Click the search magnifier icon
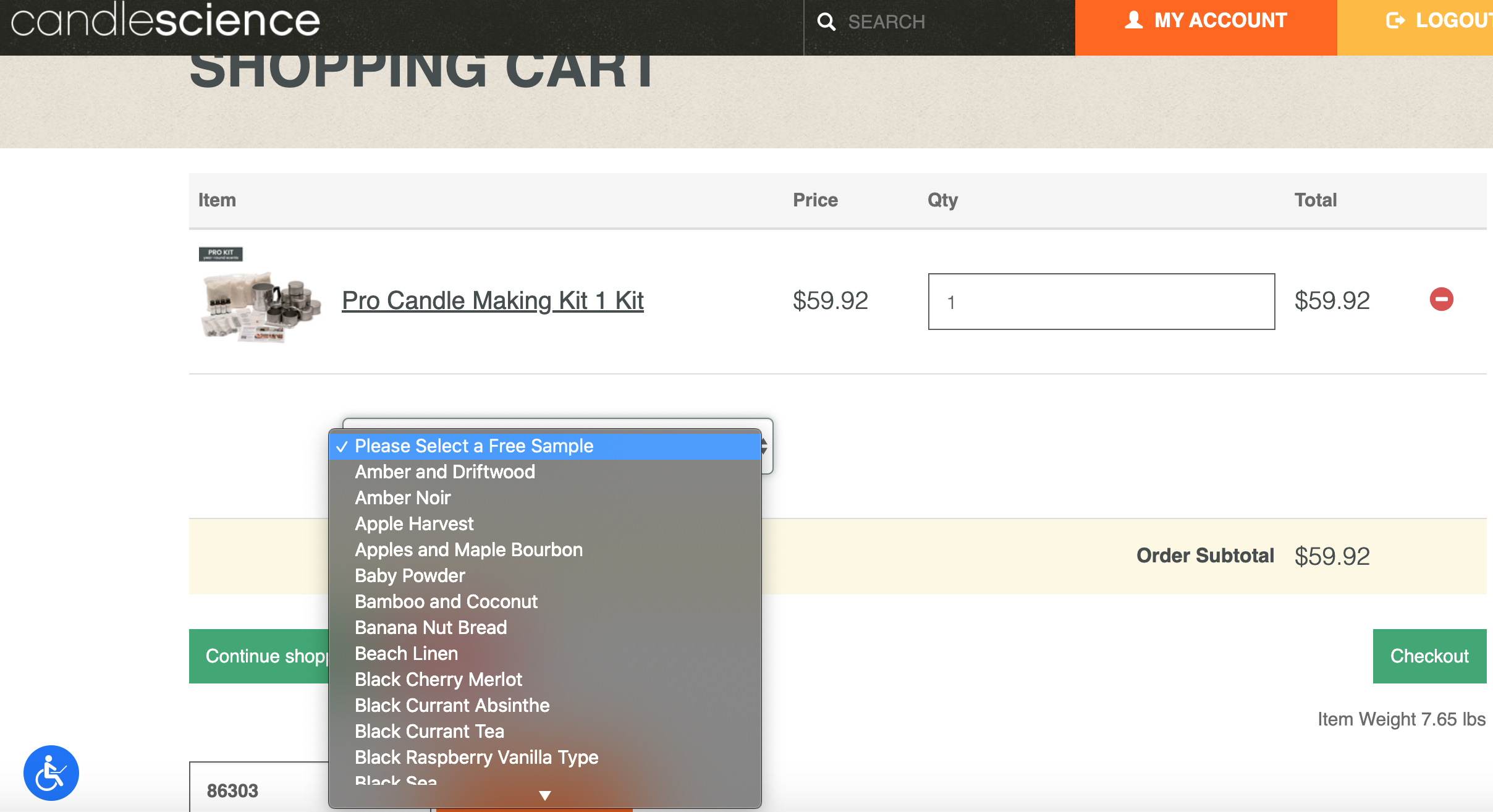The width and height of the screenshot is (1493, 812). 826,22
